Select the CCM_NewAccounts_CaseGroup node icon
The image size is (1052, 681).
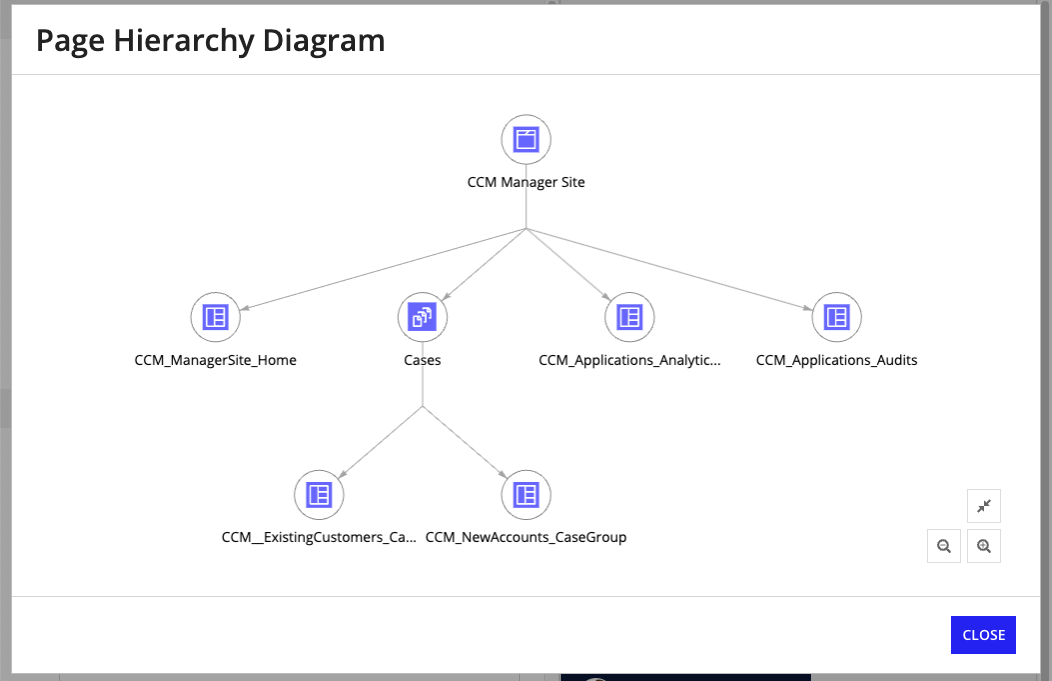[x=526, y=494]
